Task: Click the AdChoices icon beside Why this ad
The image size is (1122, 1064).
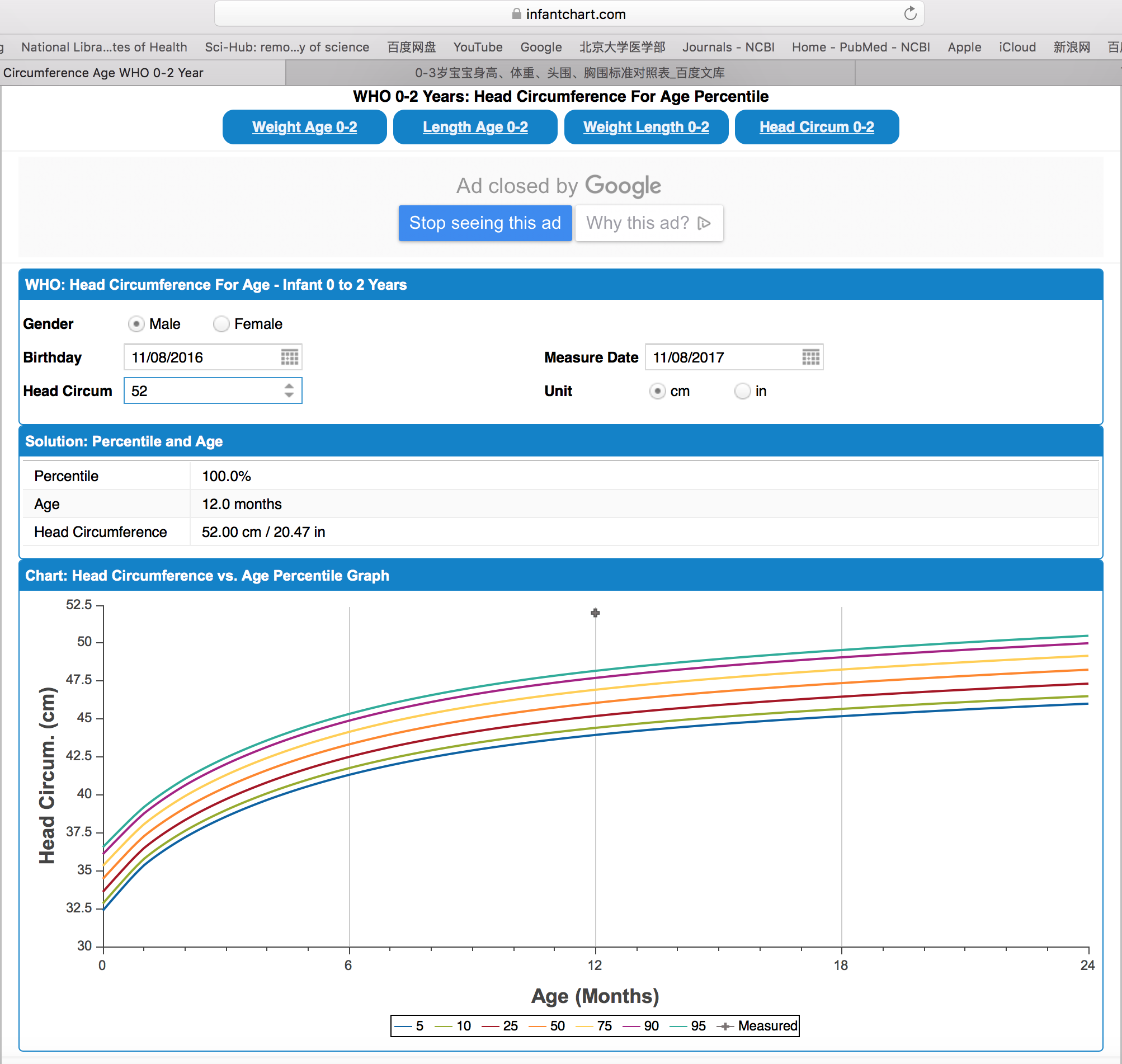Action: (x=704, y=223)
